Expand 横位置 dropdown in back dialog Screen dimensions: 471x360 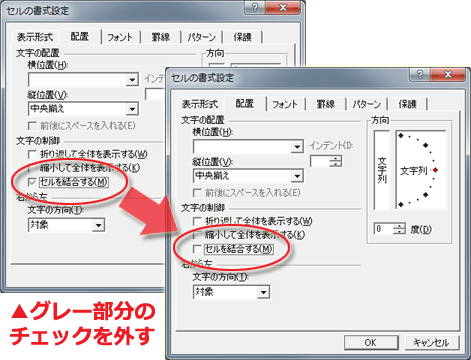132,80
